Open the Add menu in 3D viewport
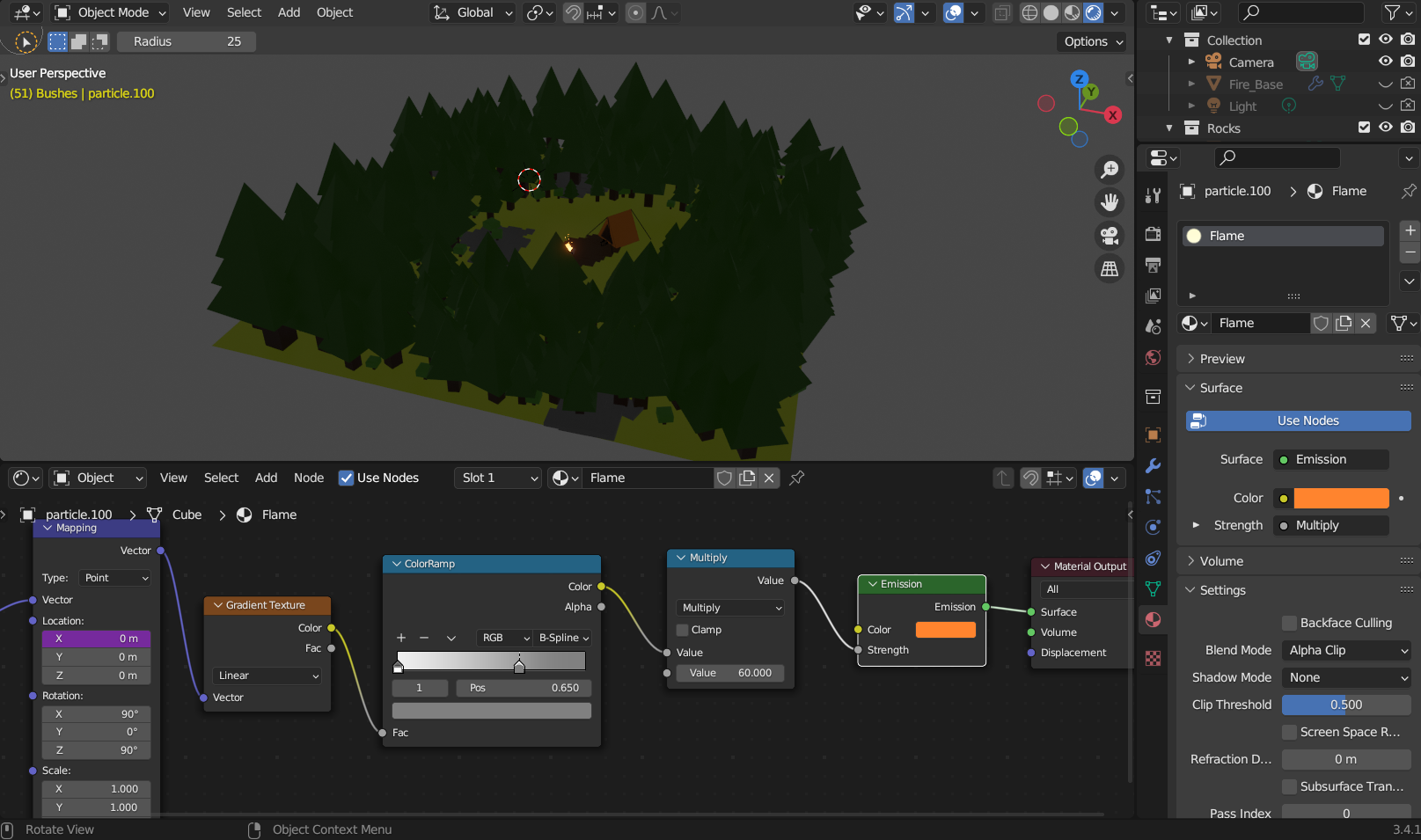1421x840 pixels. [289, 12]
